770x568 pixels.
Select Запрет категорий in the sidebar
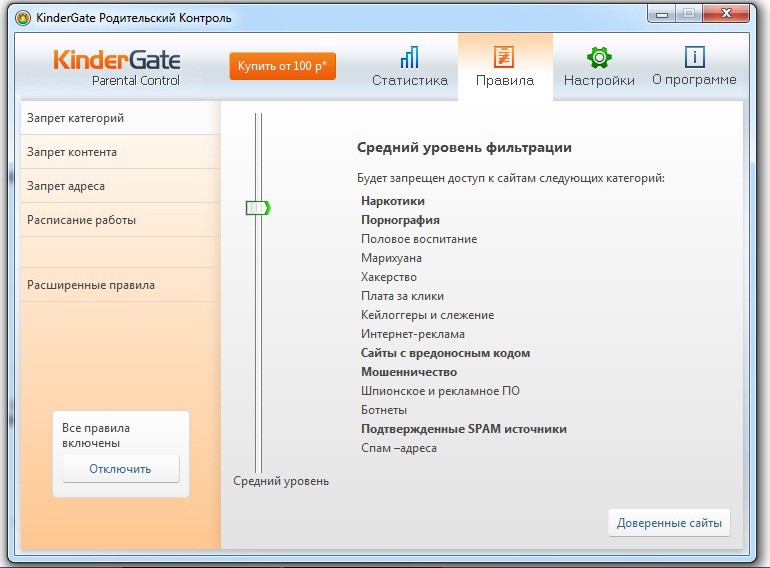click(76, 118)
